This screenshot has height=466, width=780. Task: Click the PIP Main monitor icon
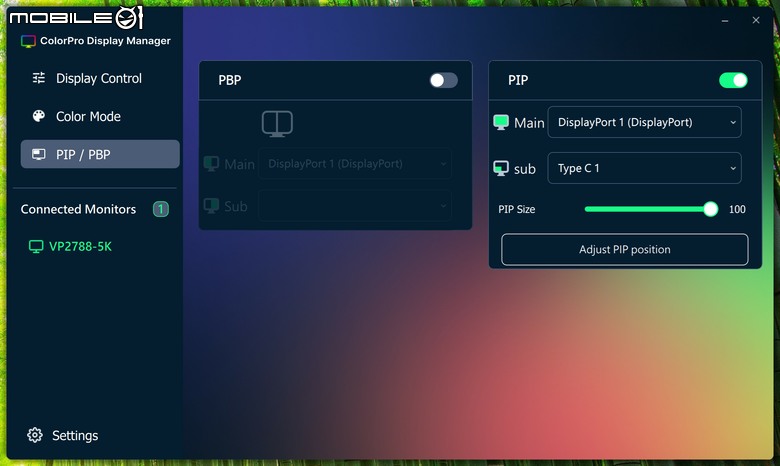[x=501, y=122]
